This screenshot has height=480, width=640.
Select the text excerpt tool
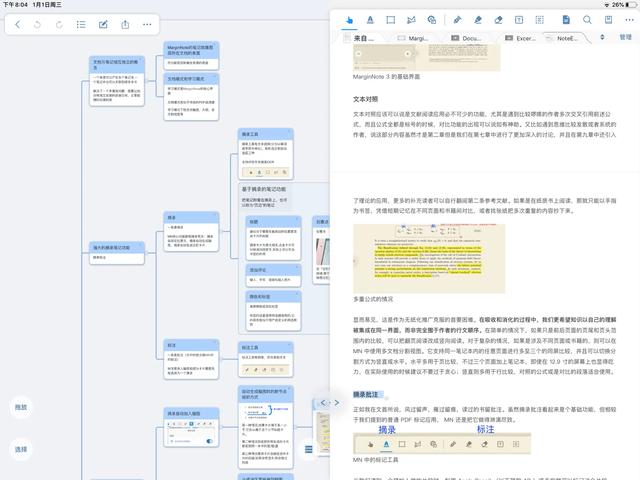click(x=370, y=20)
